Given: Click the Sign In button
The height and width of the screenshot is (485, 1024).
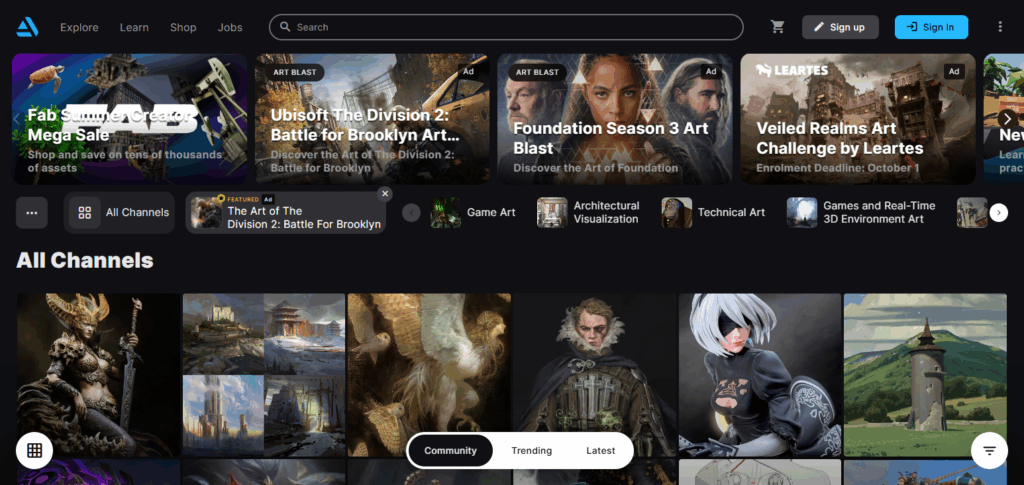Looking at the screenshot, I should click(931, 27).
